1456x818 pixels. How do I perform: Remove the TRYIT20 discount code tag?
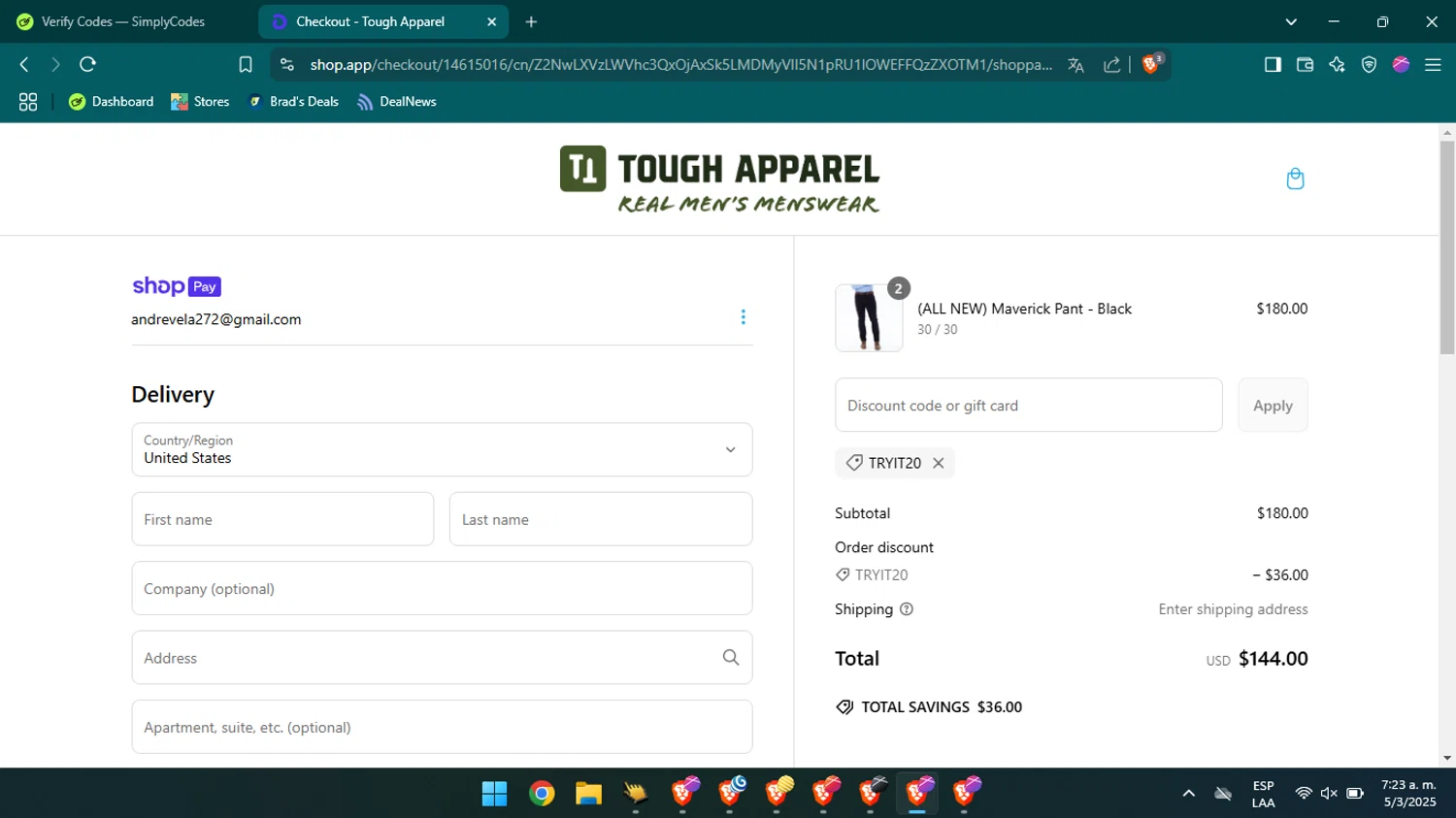[939, 463]
